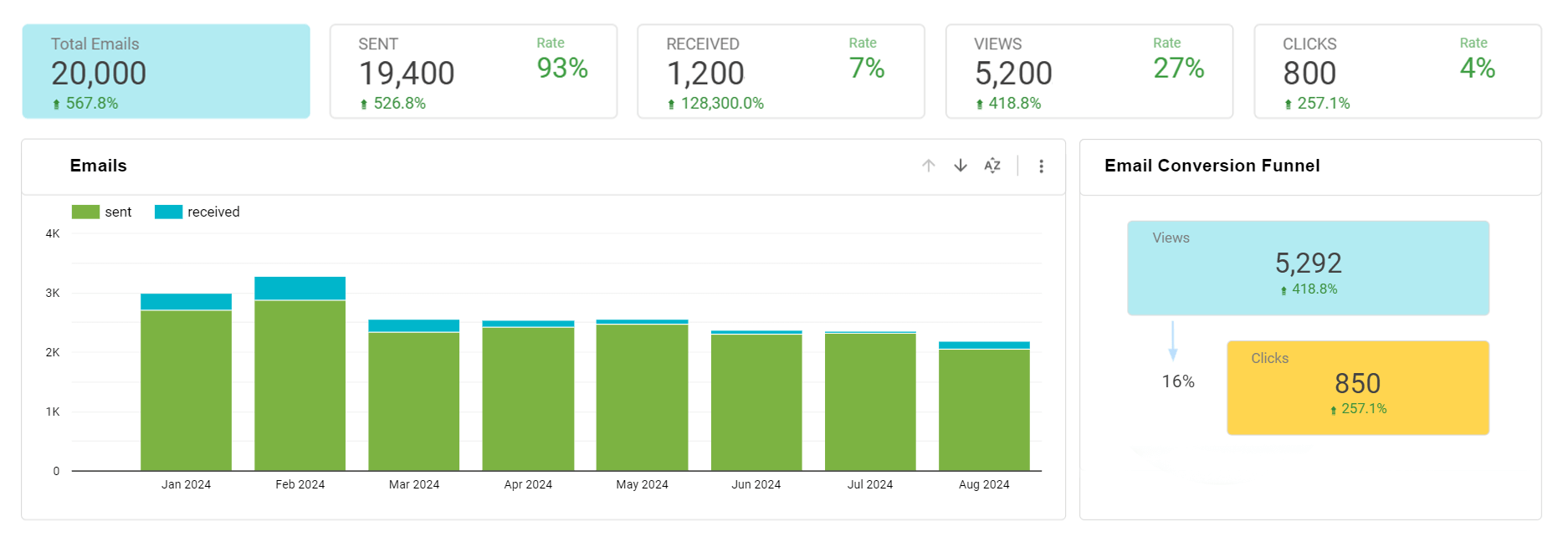1568x537 pixels.
Task: Toggle the 'received' series legend label
Action: (x=213, y=212)
